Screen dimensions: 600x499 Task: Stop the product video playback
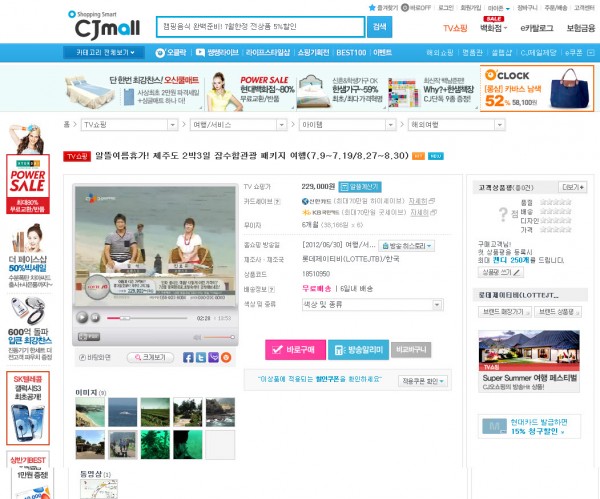(96, 318)
